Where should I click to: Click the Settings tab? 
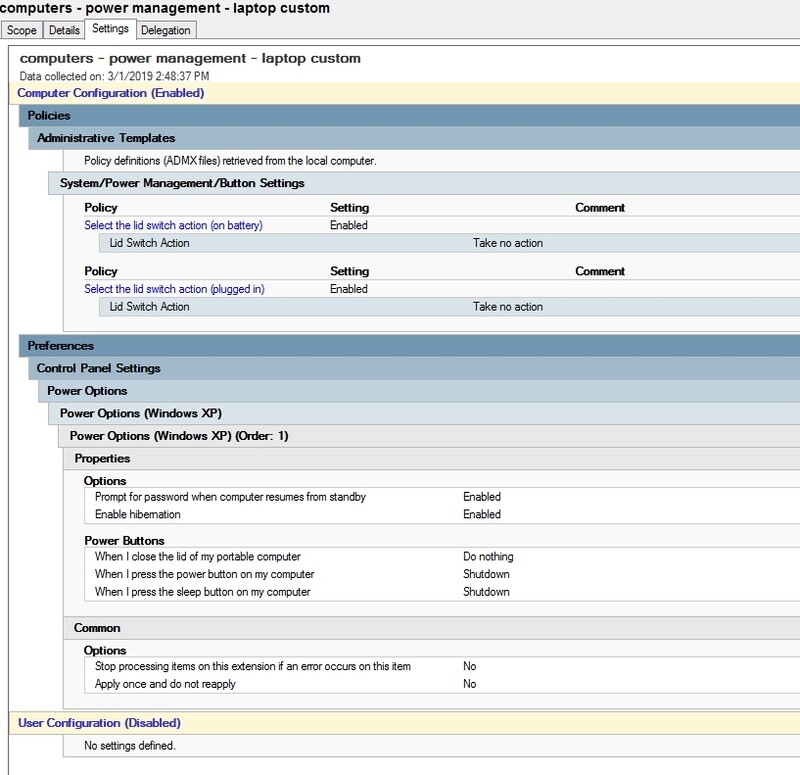[x=112, y=30]
